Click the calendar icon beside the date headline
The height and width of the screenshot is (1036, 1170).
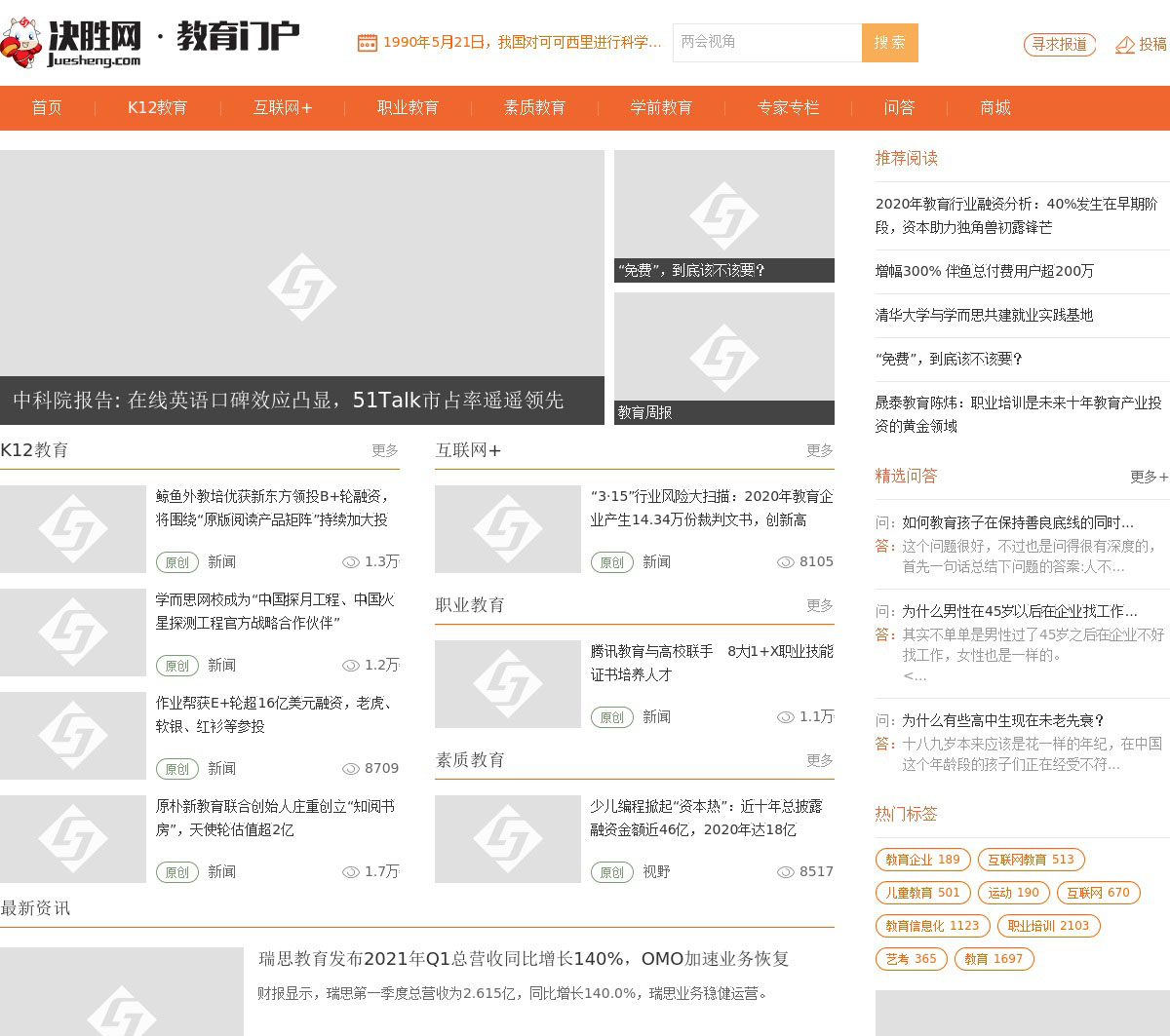click(367, 43)
